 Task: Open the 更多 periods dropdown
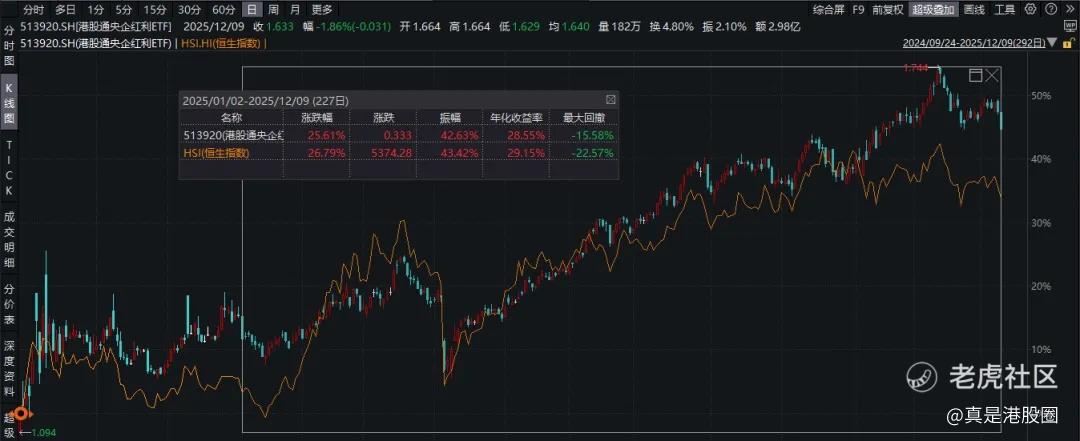[322, 10]
